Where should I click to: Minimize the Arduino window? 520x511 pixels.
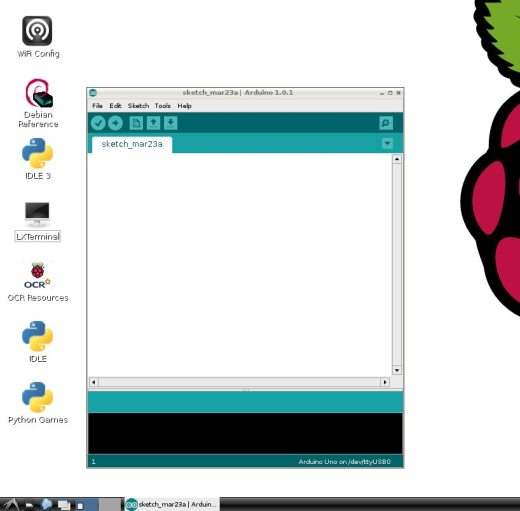(382, 93)
